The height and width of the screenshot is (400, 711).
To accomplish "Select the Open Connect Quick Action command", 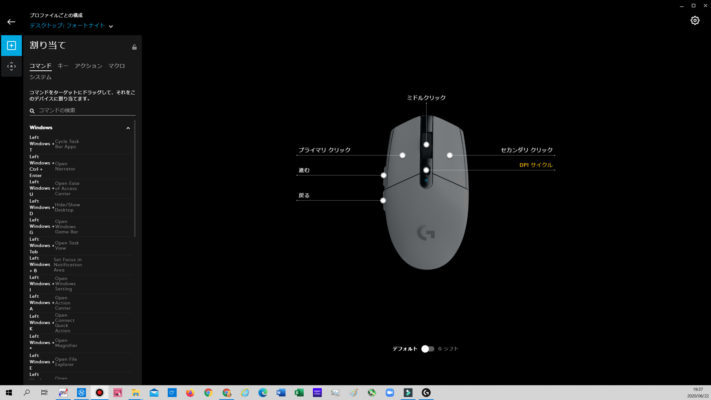I will click(80, 322).
